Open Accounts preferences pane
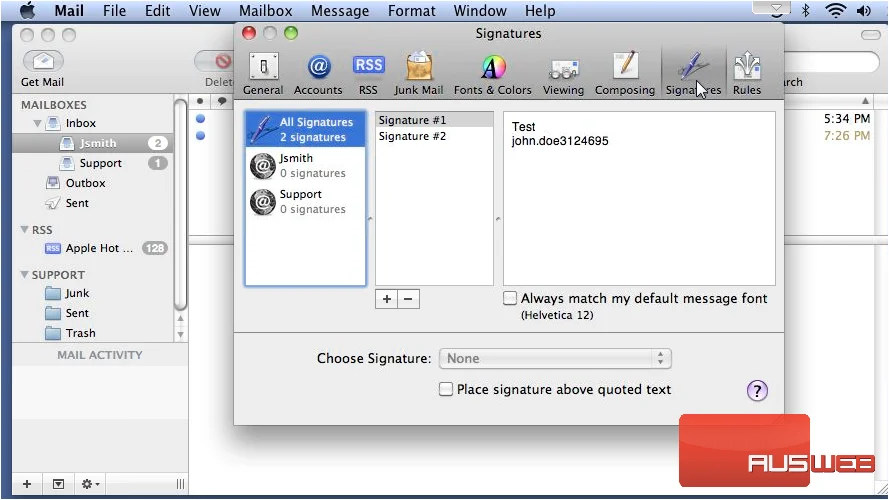The height and width of the screenshot is (500, 889). pos(318,74)
